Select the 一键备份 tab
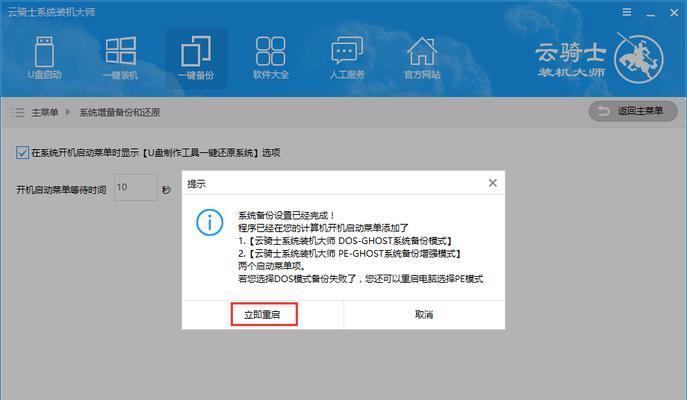This screenshot has width=687, height=400. (x=196, y=58)
